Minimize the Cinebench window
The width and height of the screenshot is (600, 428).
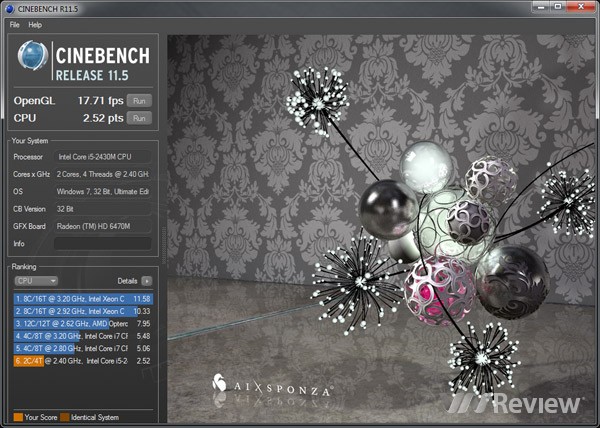pos(540,6)
